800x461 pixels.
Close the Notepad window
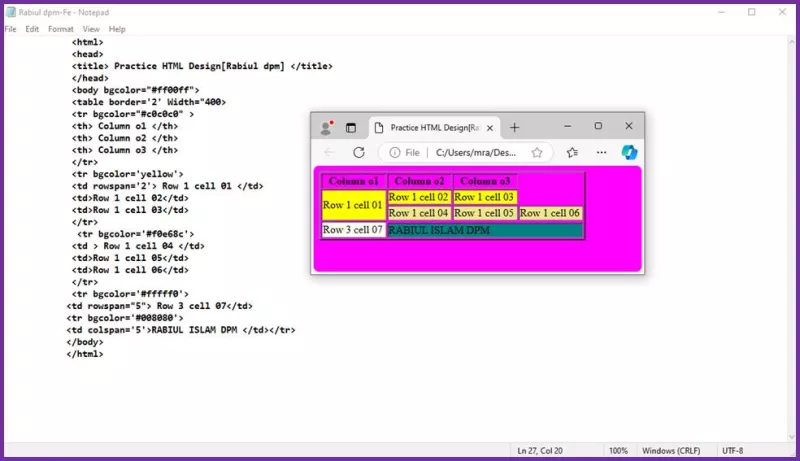[782, 12]
